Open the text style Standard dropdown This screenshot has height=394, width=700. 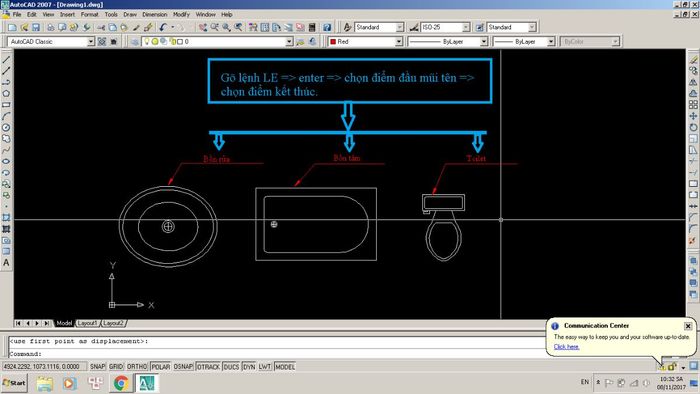coord(400,27)
